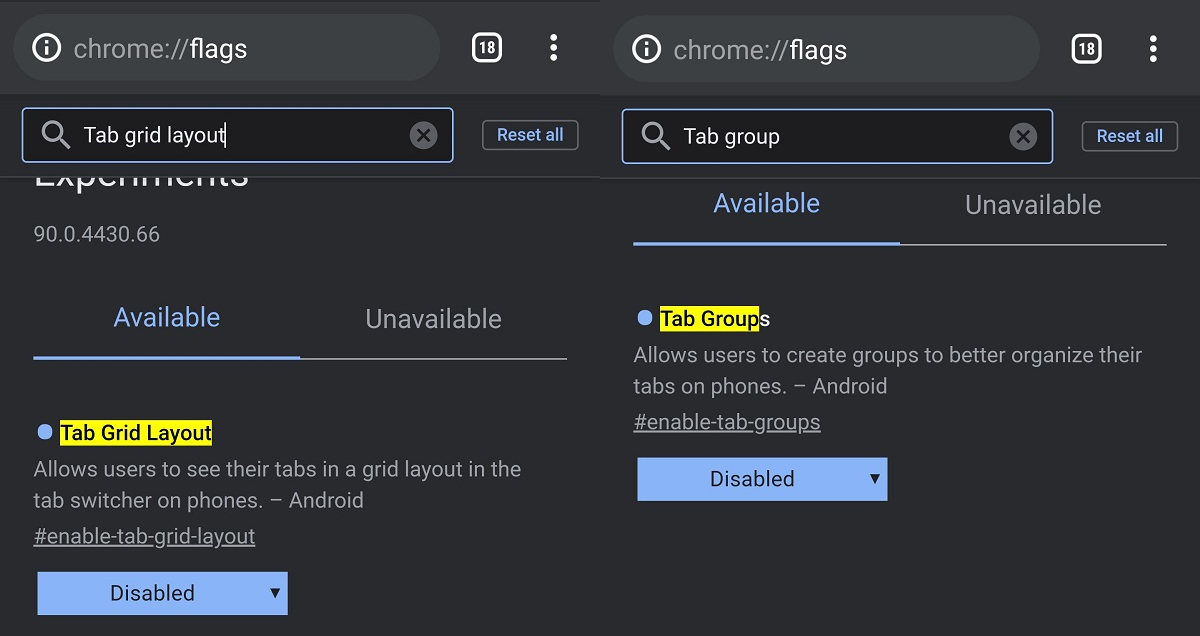
Task: Tap the site info icon in left address bar
Action: pos(46,48)
